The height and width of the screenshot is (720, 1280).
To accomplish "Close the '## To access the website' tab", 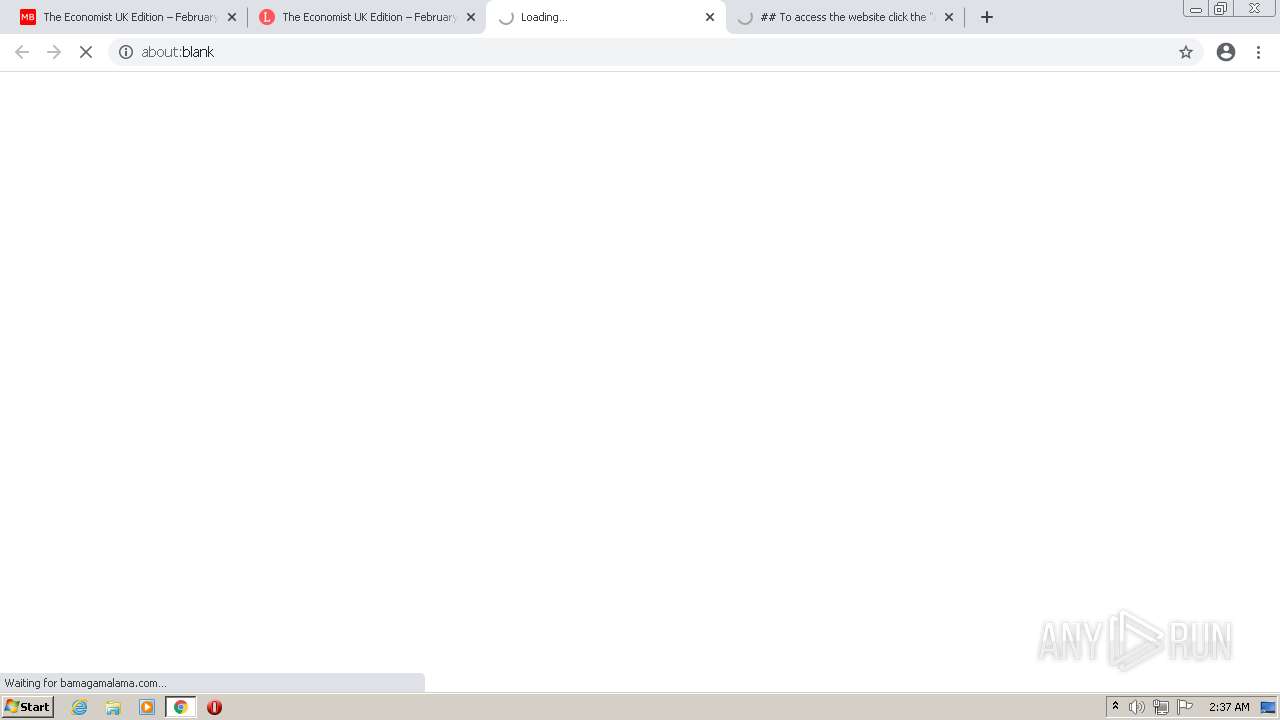I will click(949, 17).
